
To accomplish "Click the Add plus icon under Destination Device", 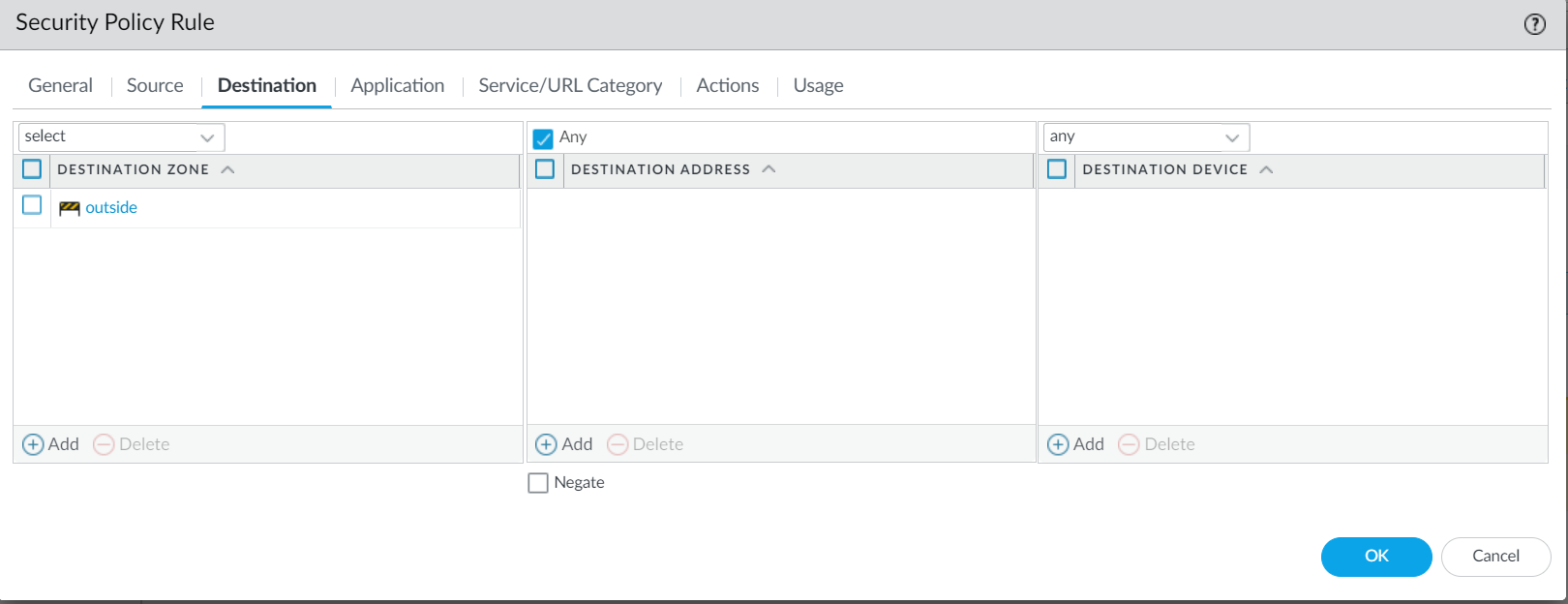I will point(1058,444).
